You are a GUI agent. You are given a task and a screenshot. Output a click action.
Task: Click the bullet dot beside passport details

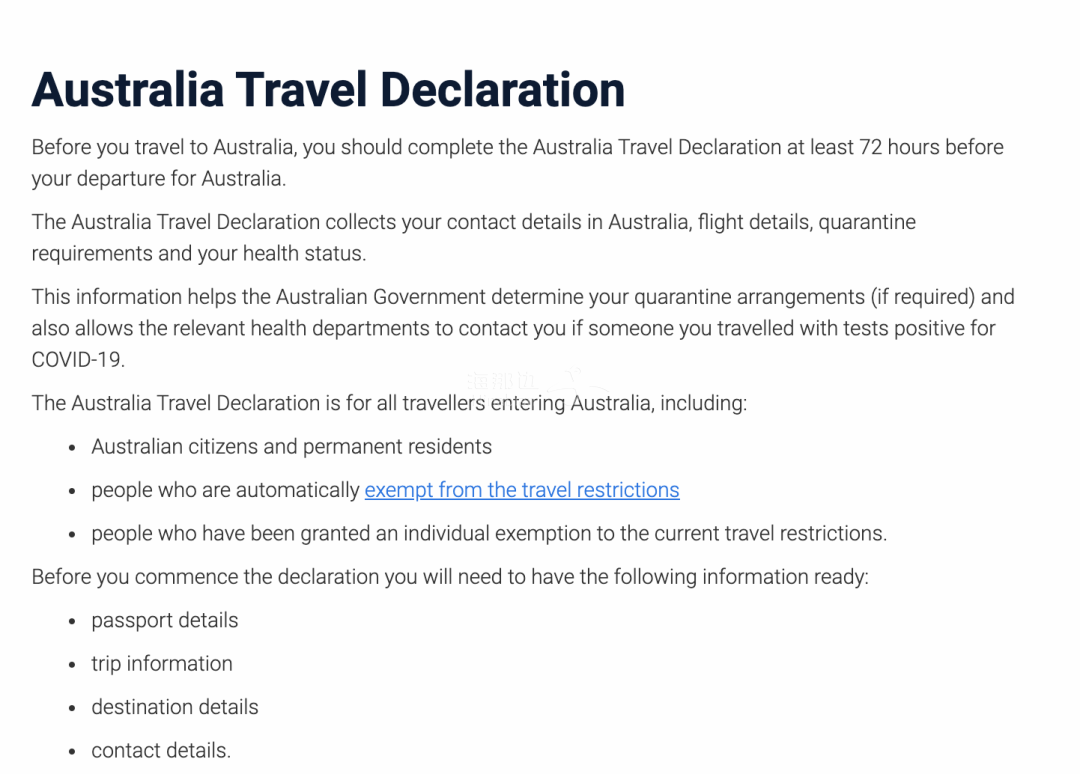click(x=72, y=621)
